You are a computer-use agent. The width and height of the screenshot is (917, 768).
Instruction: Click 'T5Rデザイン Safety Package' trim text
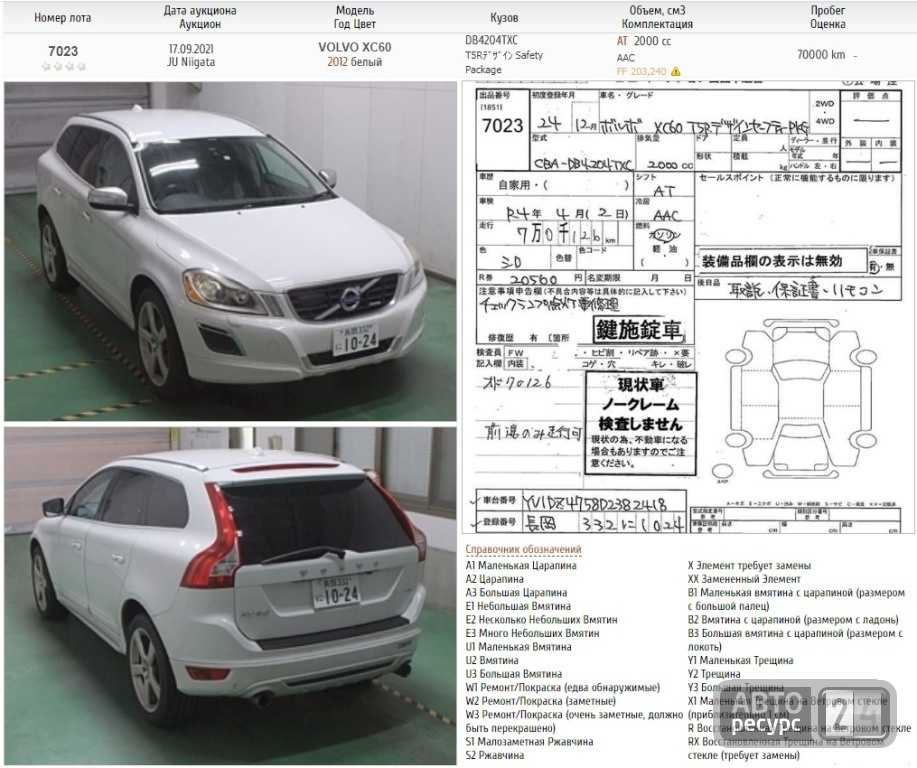[504, 62]
